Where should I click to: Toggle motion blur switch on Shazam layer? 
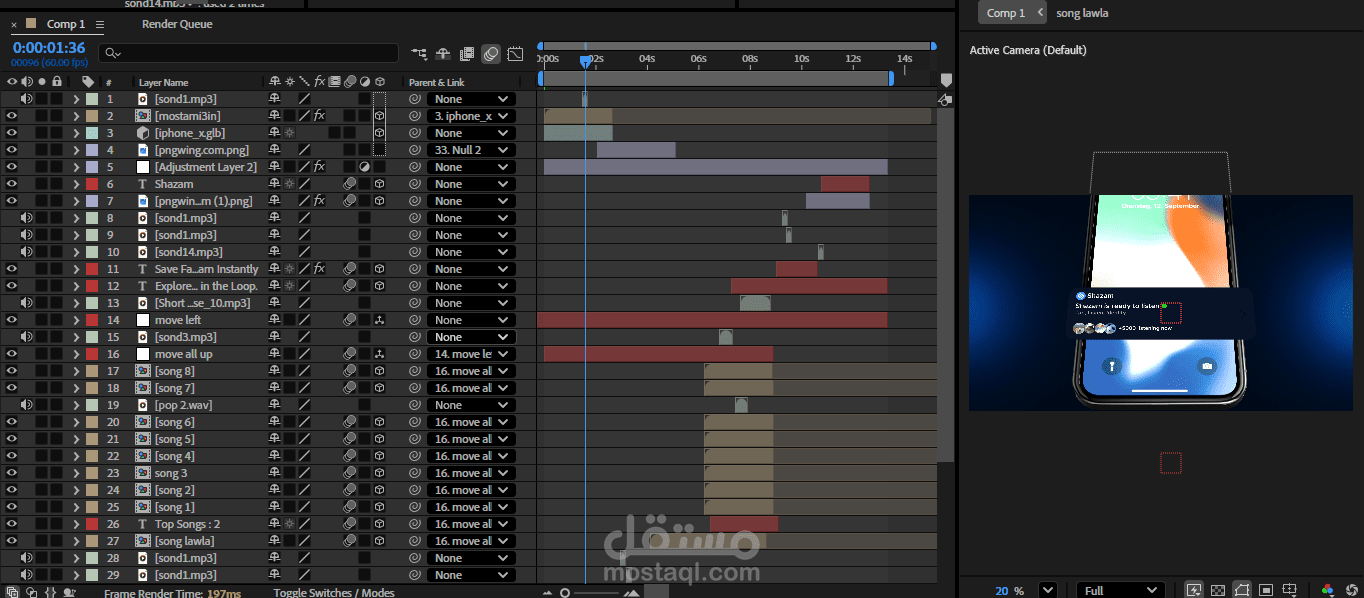click(349, 184)
